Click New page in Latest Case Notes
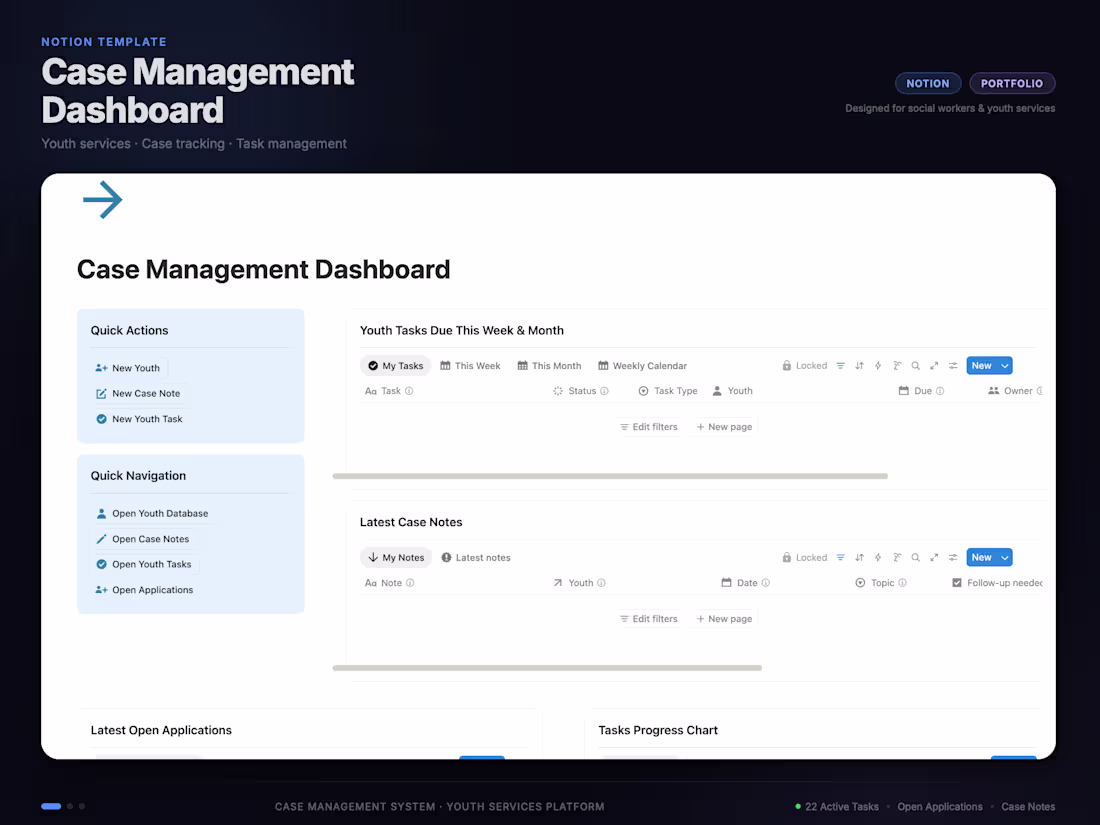The width and height of the screenshot is (1100, 825). tap(724, 619)
